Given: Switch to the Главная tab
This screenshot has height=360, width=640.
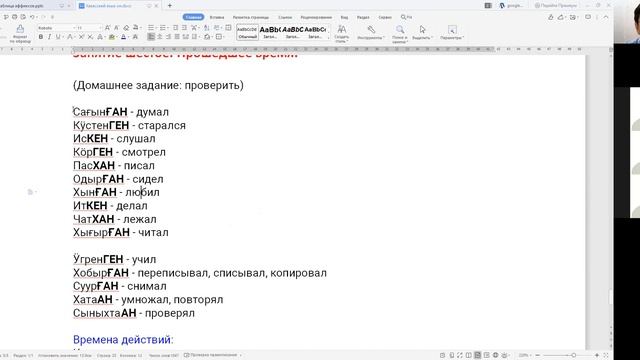Looking at the screenshot, I should point(193,17).
